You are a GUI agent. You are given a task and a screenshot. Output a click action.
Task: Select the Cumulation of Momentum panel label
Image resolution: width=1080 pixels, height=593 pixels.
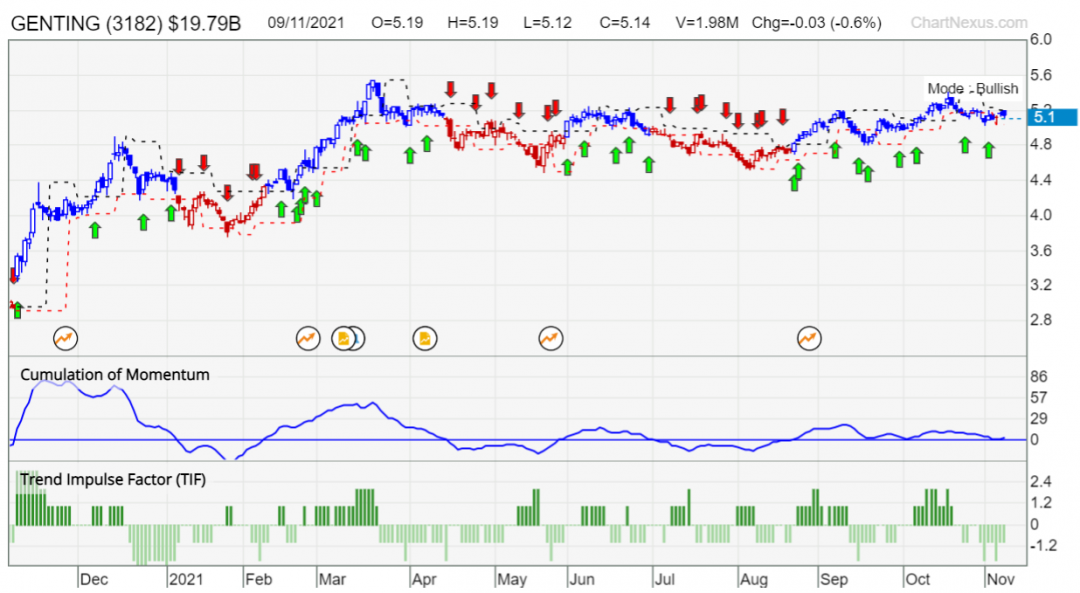(x=115, y=374)
